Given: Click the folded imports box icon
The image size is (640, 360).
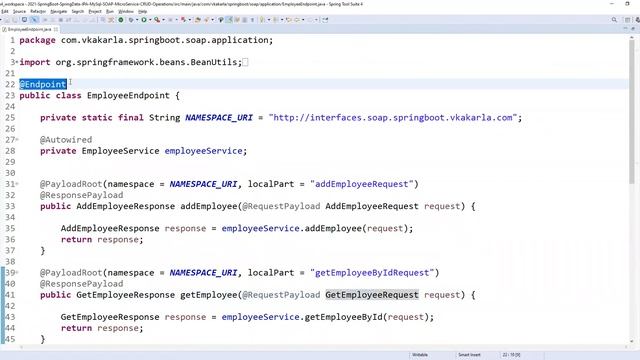Looking at the screenshot, I should click(245, 62).
